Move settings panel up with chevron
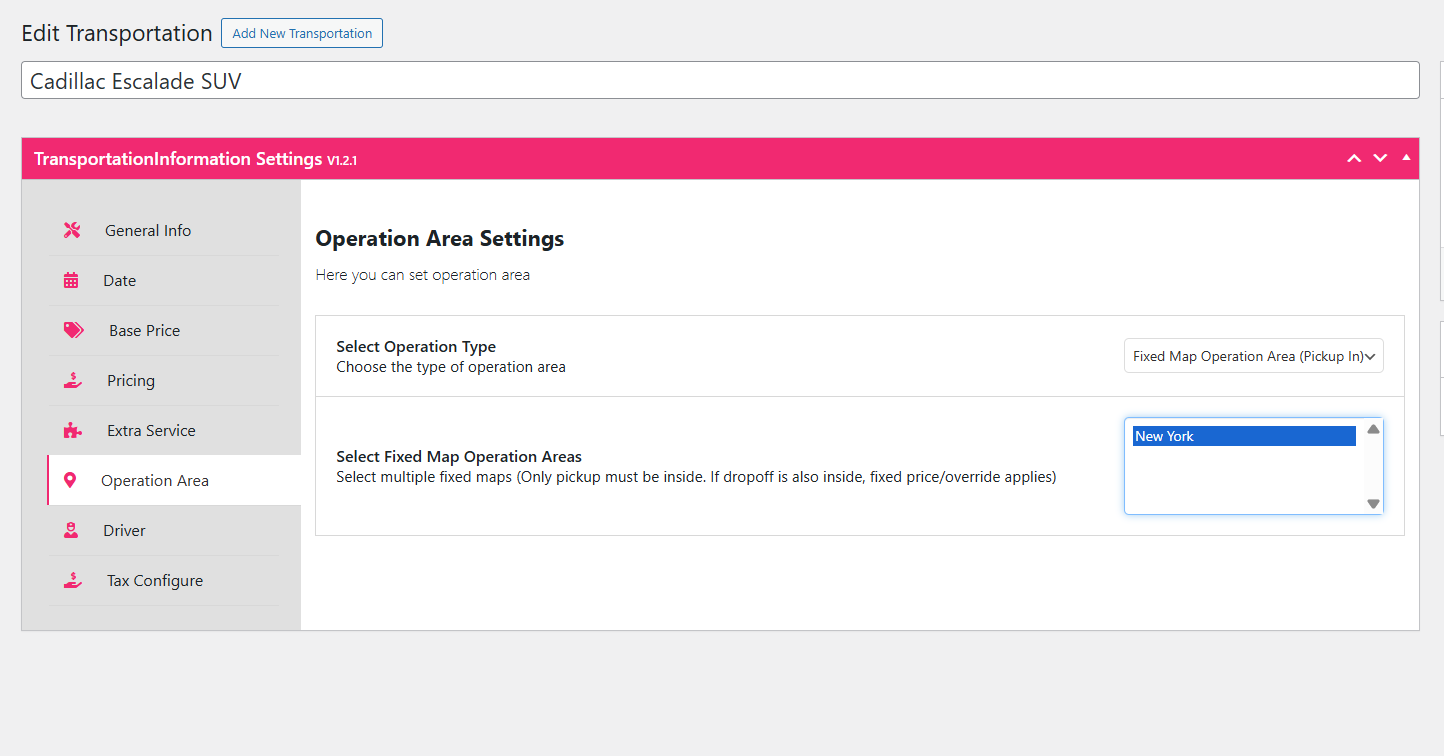 click(x=1354, y=158)
